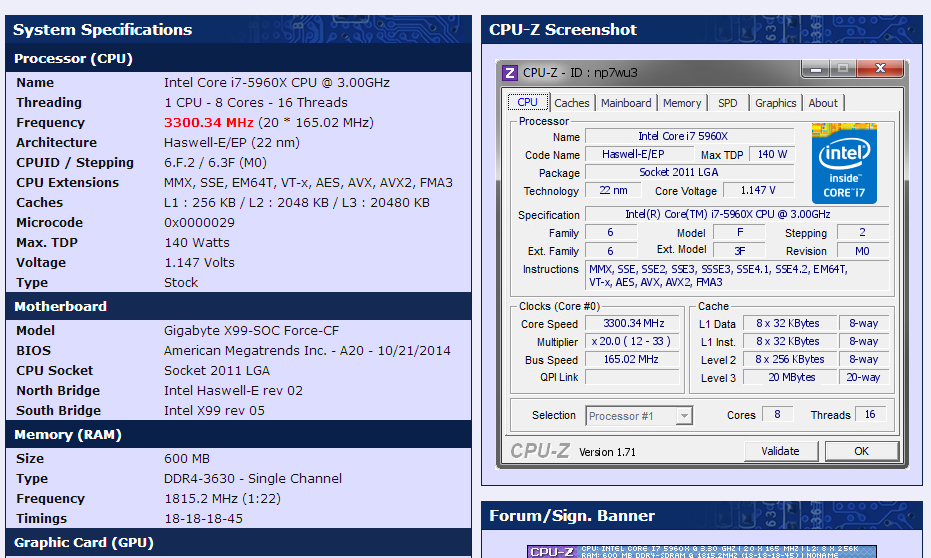Image resolution: width=931 pixels, height=558 pixels.
Task: Click the OK button in CPU-Z
Action: (x=862, y=451)
